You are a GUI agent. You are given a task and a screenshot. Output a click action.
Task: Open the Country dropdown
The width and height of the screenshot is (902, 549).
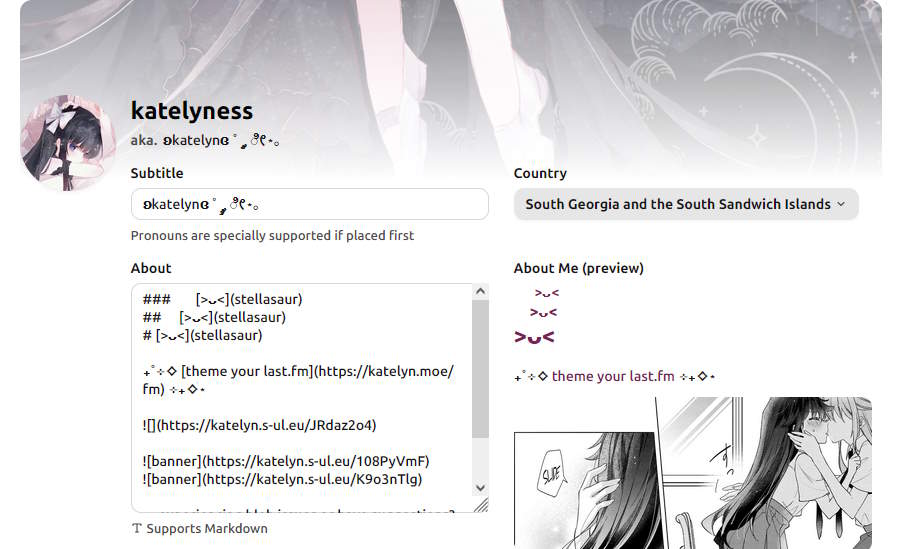(686, 204)
